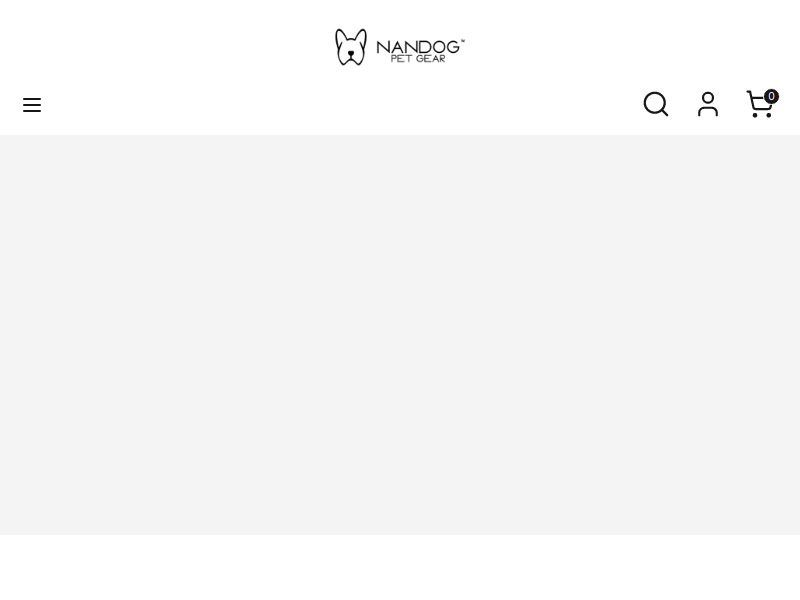Expand the mobile navigation drawer

pyautogui.click(x=32, y=105)
